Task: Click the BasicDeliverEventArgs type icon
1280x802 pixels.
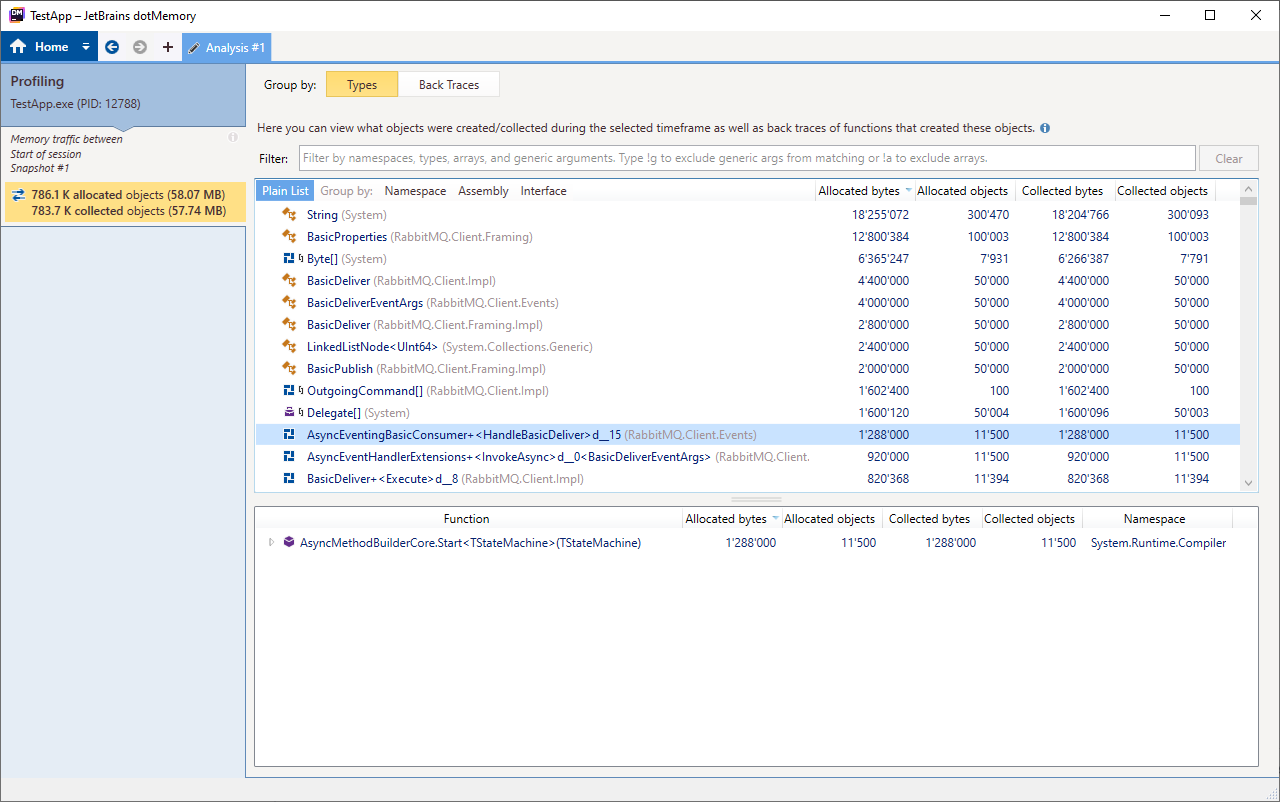Action: point(289,303)
